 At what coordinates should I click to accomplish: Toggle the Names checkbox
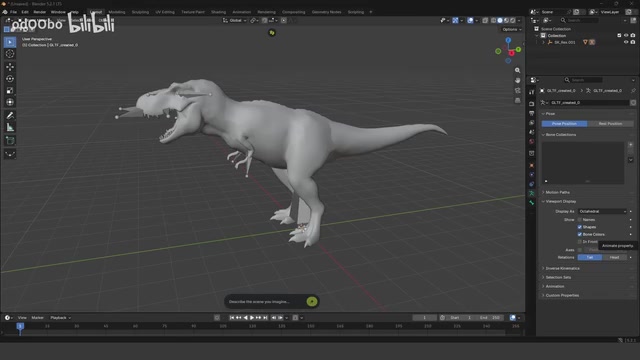coord(580,220)
